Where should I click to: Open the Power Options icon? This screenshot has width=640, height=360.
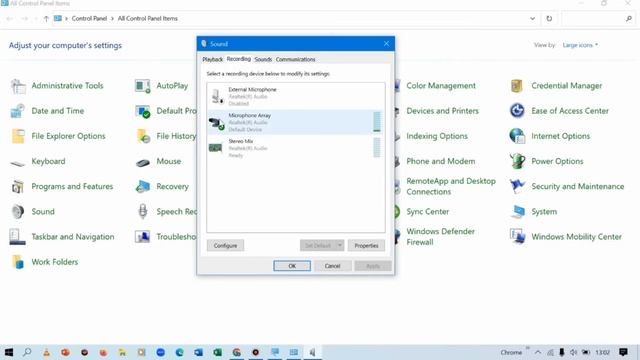[x=517, y=162]
